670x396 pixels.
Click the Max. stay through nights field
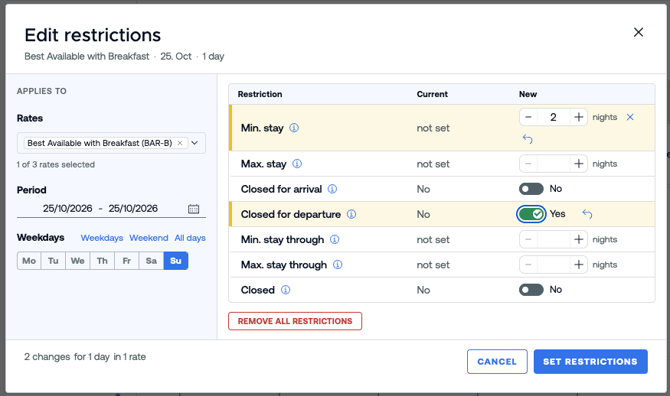point(553,264)
